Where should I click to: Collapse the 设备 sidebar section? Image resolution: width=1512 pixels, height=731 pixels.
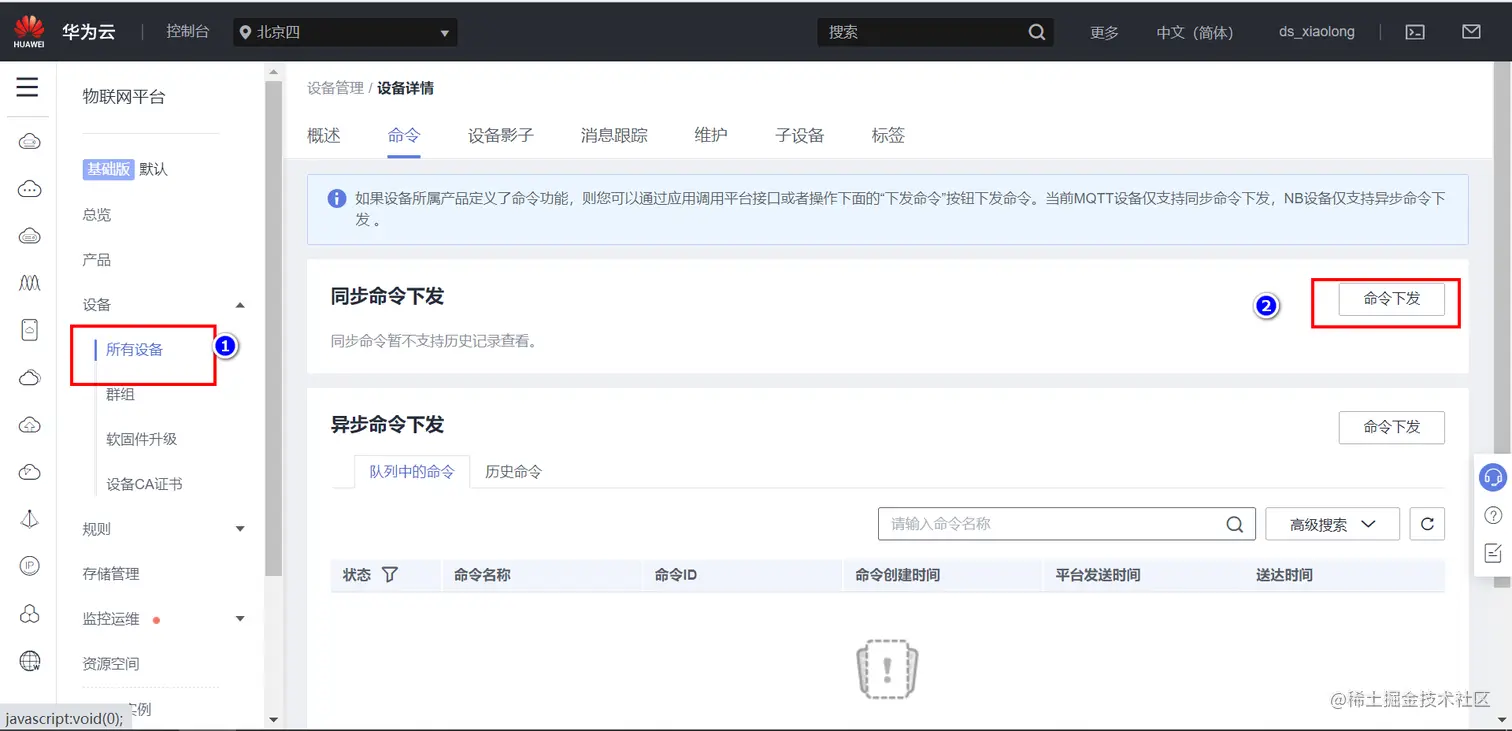(240, 305)
